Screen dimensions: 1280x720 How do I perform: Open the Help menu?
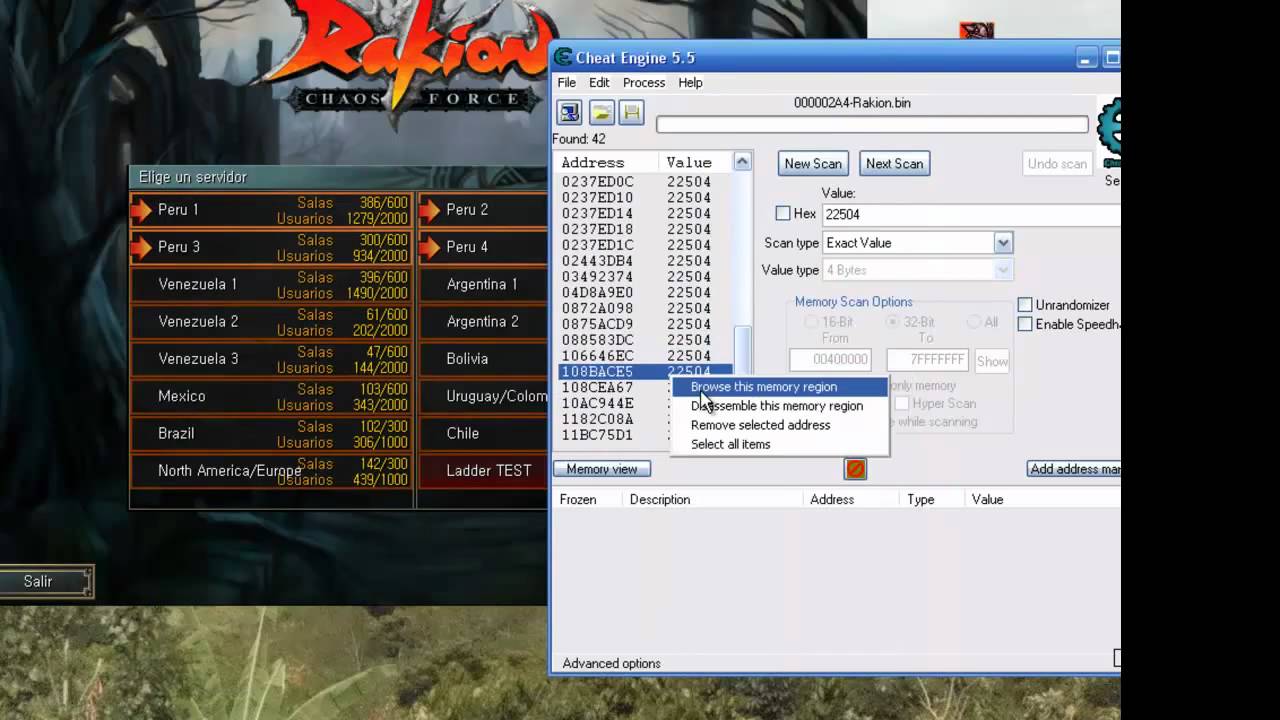(690, 83)
